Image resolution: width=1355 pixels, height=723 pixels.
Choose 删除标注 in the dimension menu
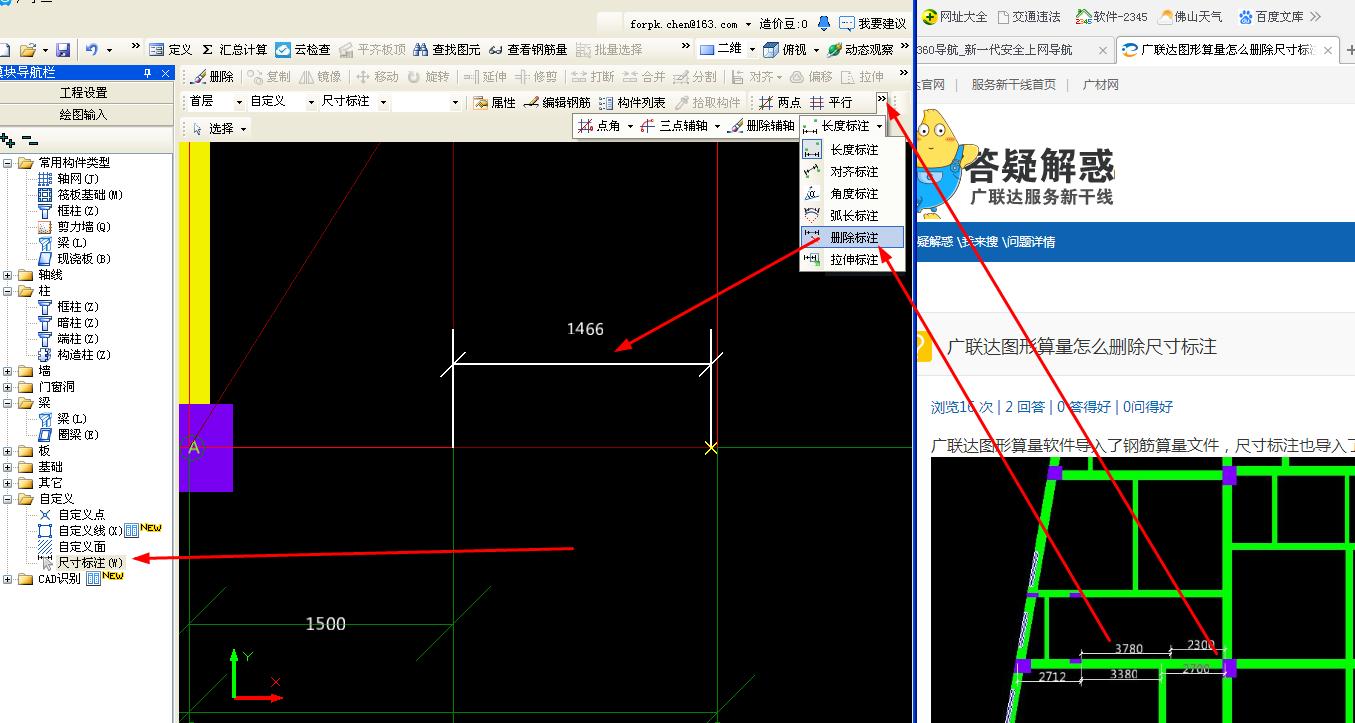click(x=852, y=238)
